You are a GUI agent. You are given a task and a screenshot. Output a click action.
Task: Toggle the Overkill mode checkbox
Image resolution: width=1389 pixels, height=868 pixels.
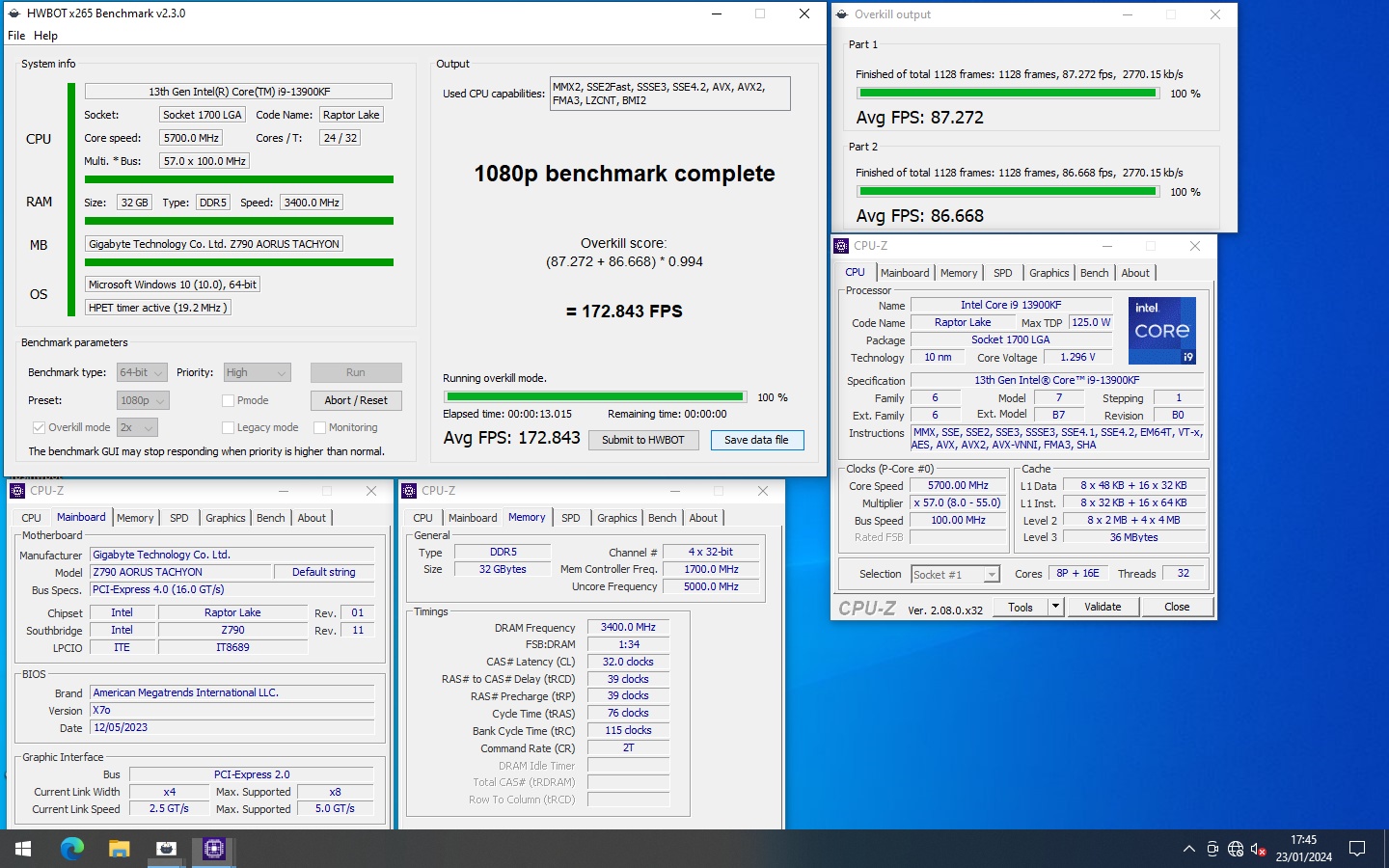39,427
